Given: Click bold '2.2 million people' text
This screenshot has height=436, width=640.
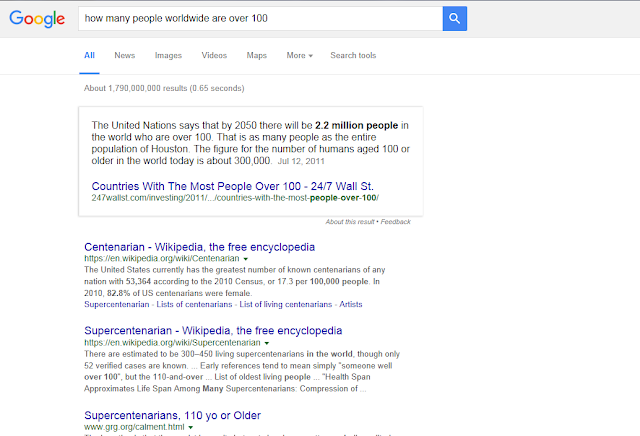Looking at the screenshot, I should pyautogui.click(x=356, y=125).
